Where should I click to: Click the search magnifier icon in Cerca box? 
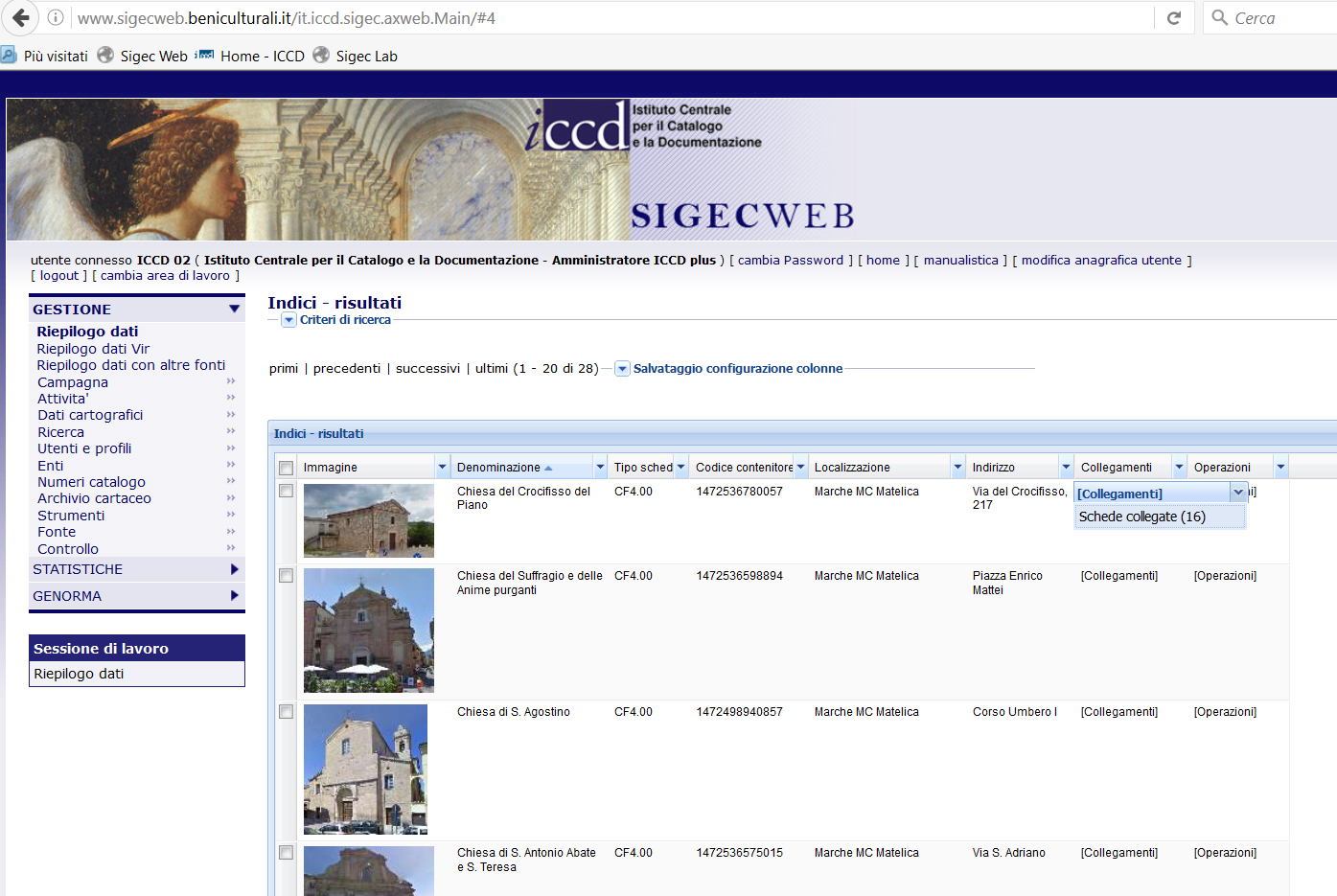pos(1219,18)
